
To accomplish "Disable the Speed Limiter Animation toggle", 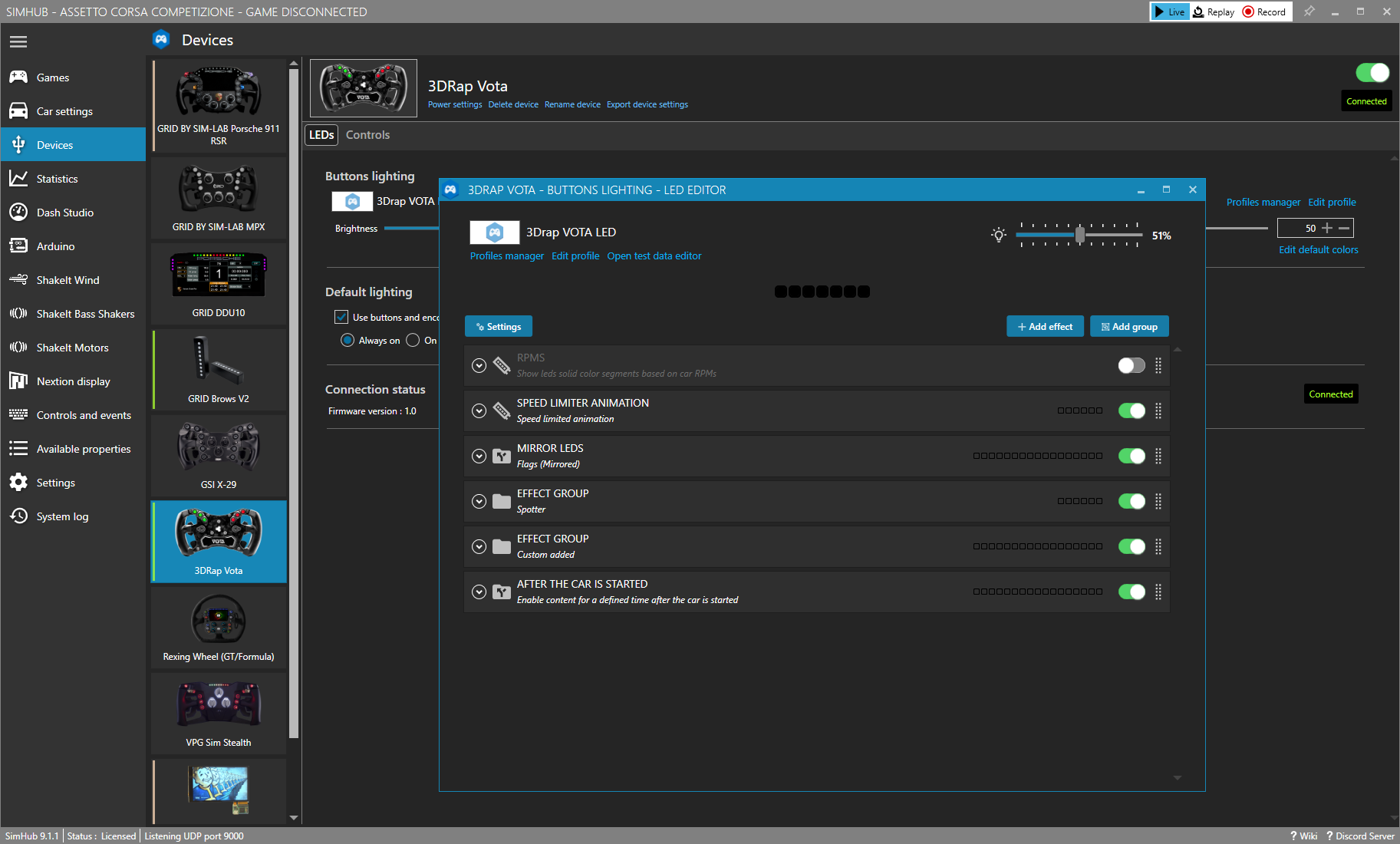I will (1131, 410).
